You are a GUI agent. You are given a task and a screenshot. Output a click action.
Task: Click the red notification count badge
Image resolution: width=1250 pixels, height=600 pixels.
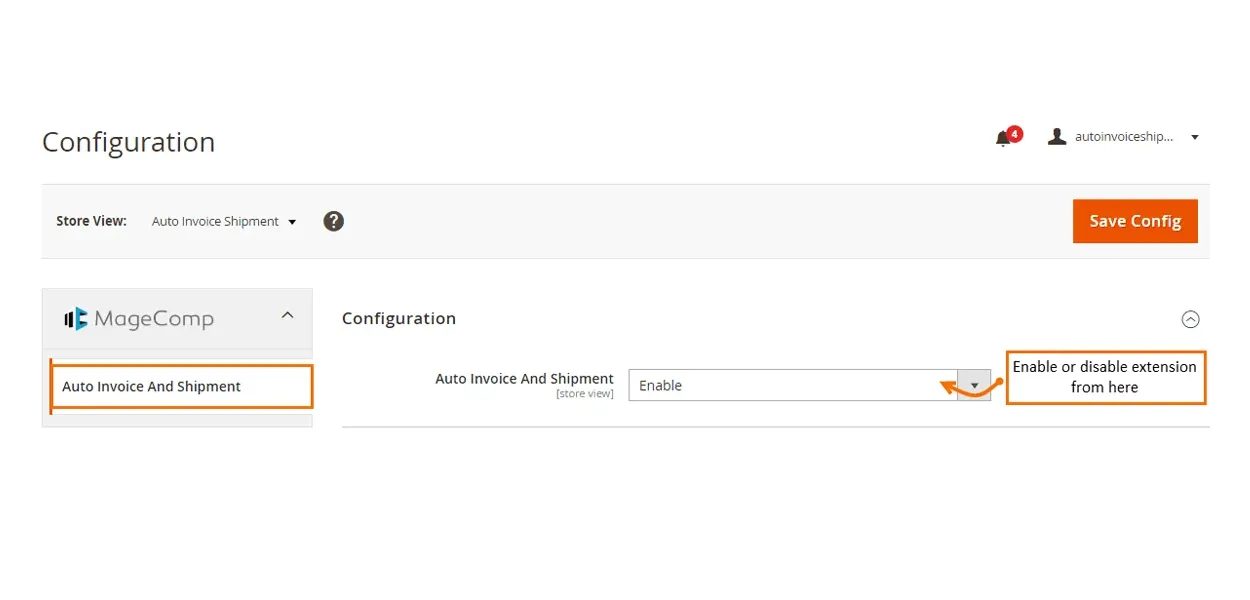[x=1015, y=133]
